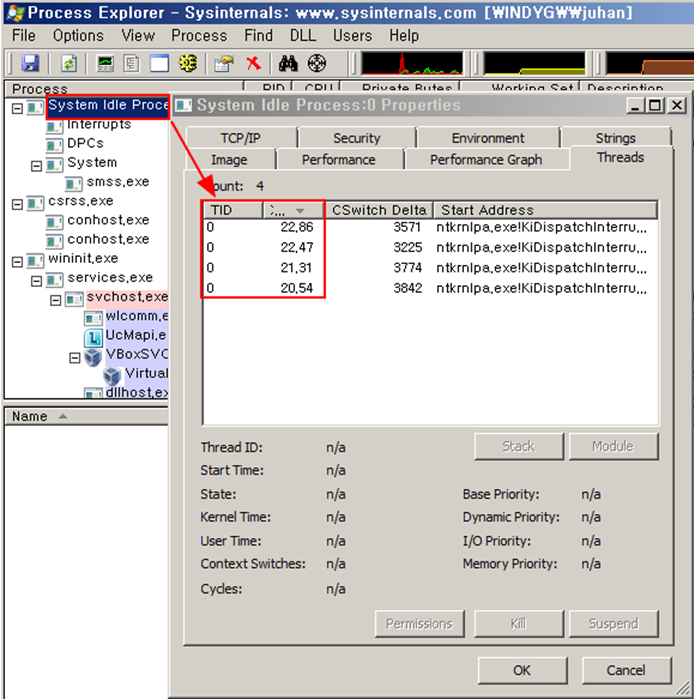Open the View menu
Screen dimensions: 694x699
[138, 35]
